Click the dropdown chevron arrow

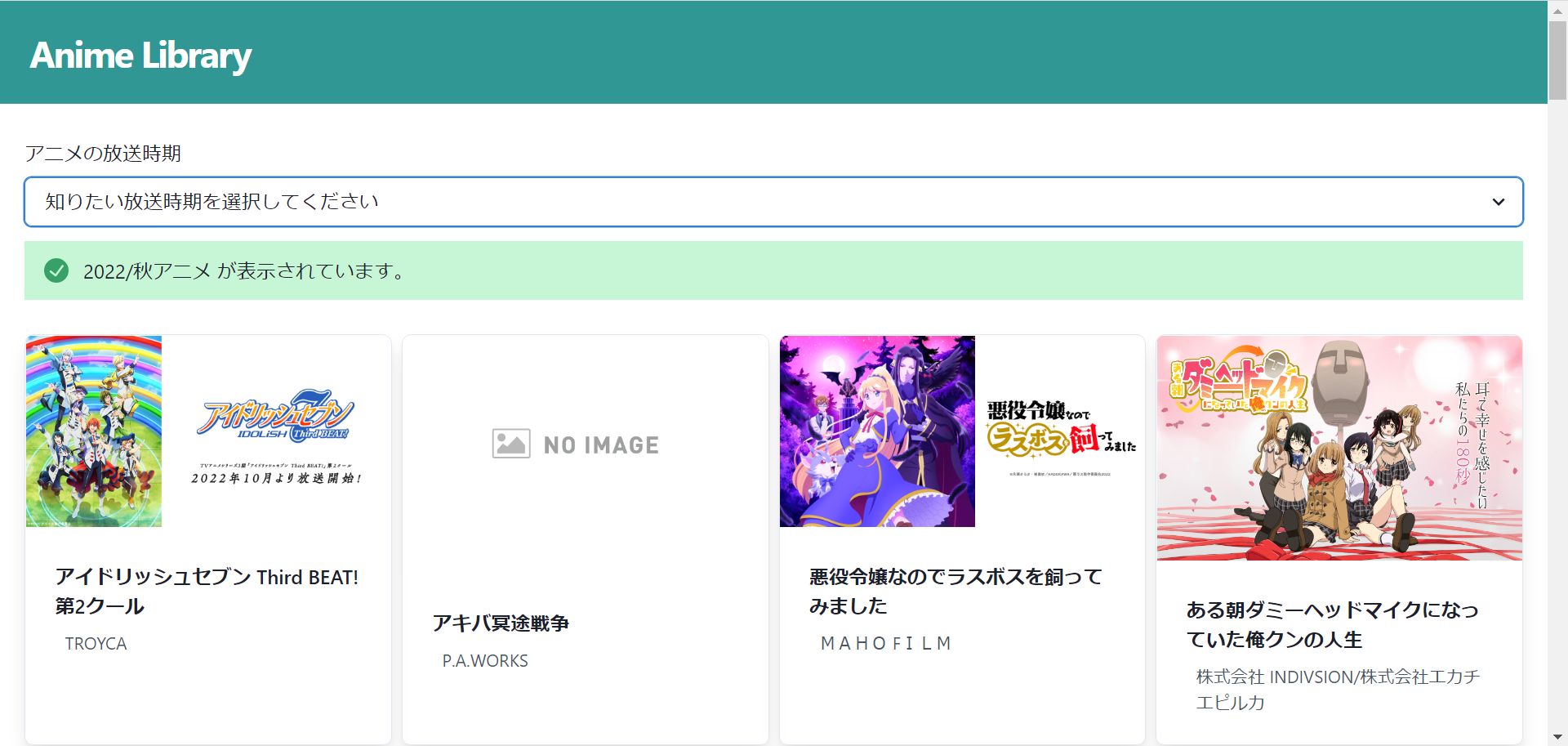[x=1499, y=202]
